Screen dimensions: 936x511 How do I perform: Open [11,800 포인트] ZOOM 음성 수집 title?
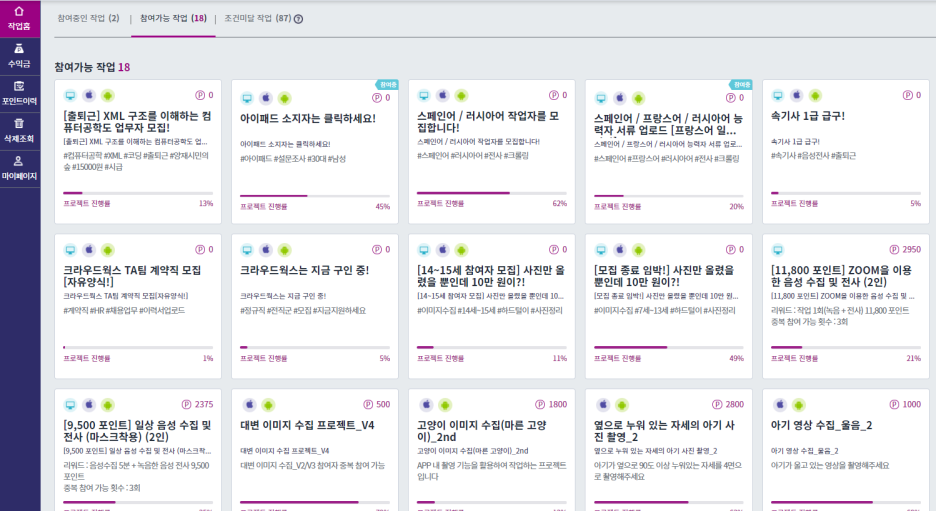click(841, 276)
